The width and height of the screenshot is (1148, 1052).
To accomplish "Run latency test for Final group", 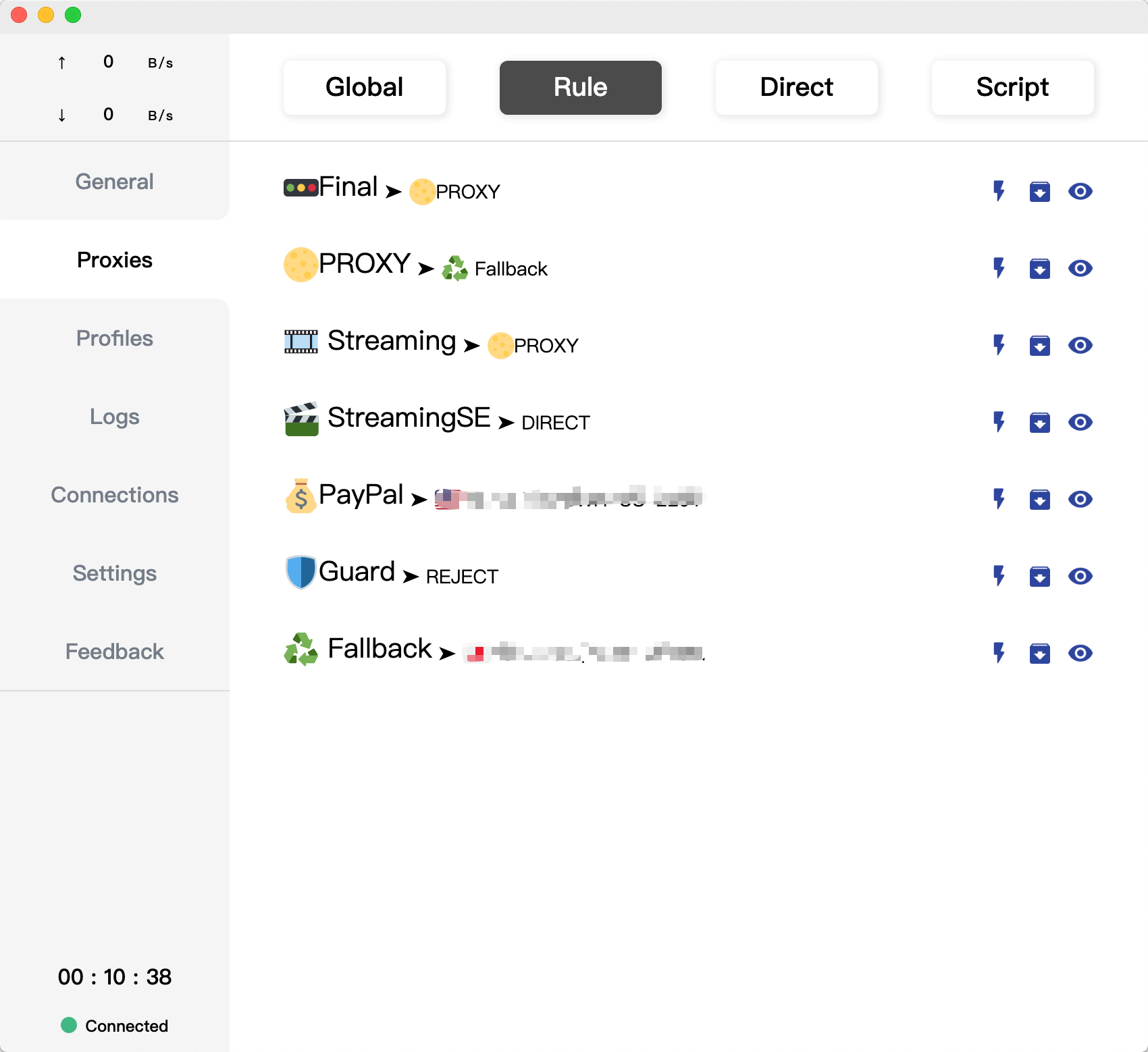I will [x=999, y=191].
